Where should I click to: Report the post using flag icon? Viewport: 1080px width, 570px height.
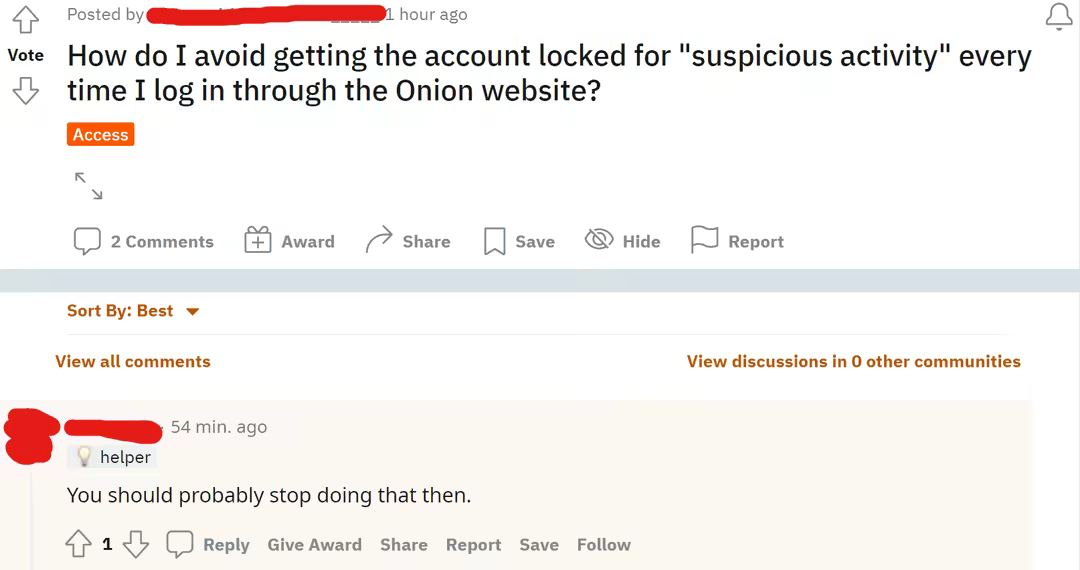point(737,241)
